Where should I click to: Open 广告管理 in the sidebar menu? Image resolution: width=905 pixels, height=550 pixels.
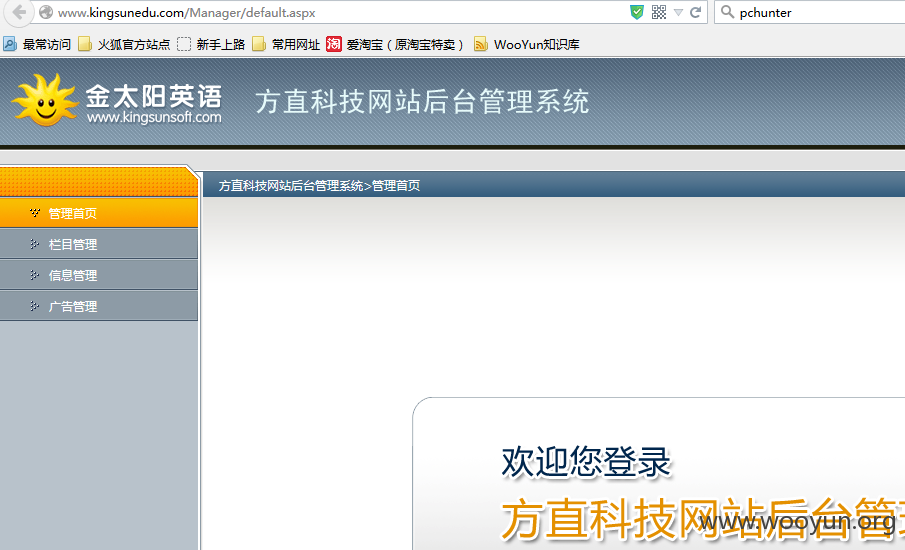point(99,306)
